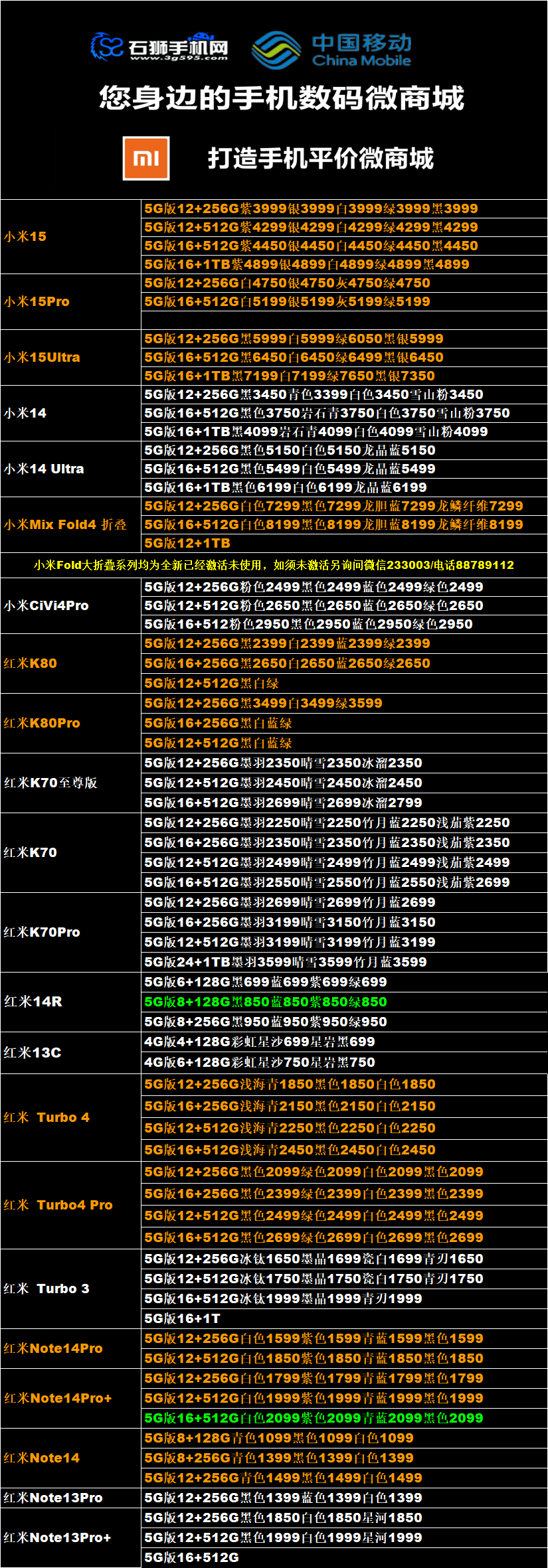
Task: Click K70至尊版 16+512G row with 冰溜2799
Action: click(344, 803)
